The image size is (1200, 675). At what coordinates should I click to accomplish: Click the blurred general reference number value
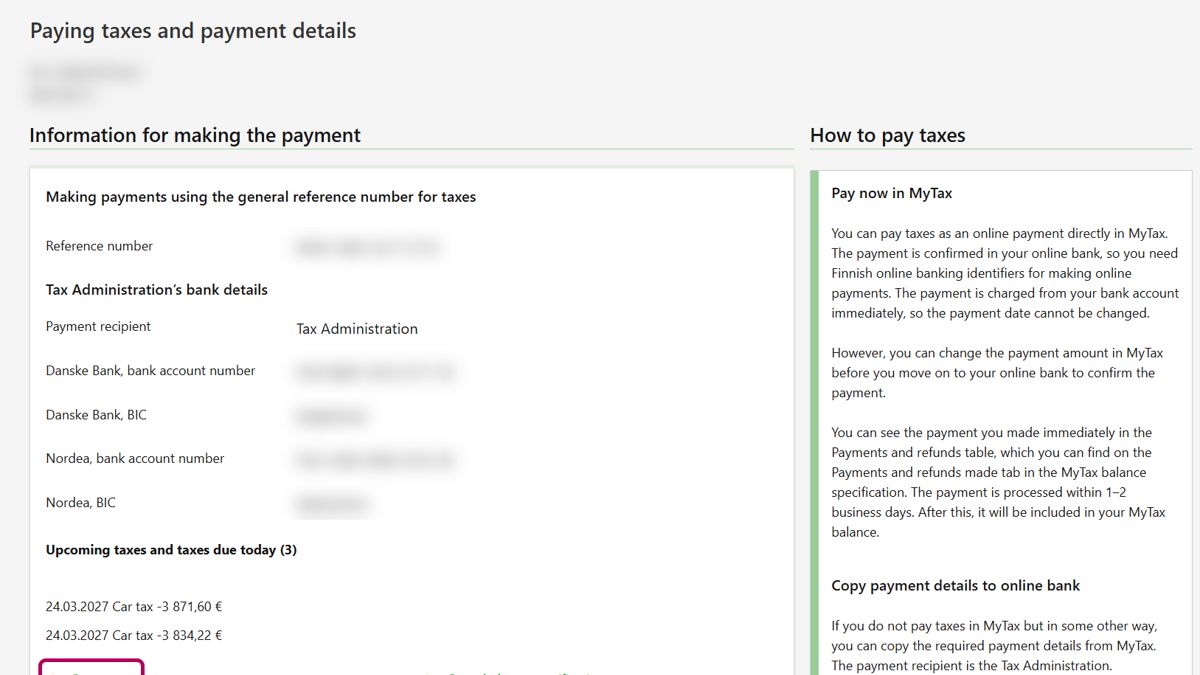click(367, 247)
